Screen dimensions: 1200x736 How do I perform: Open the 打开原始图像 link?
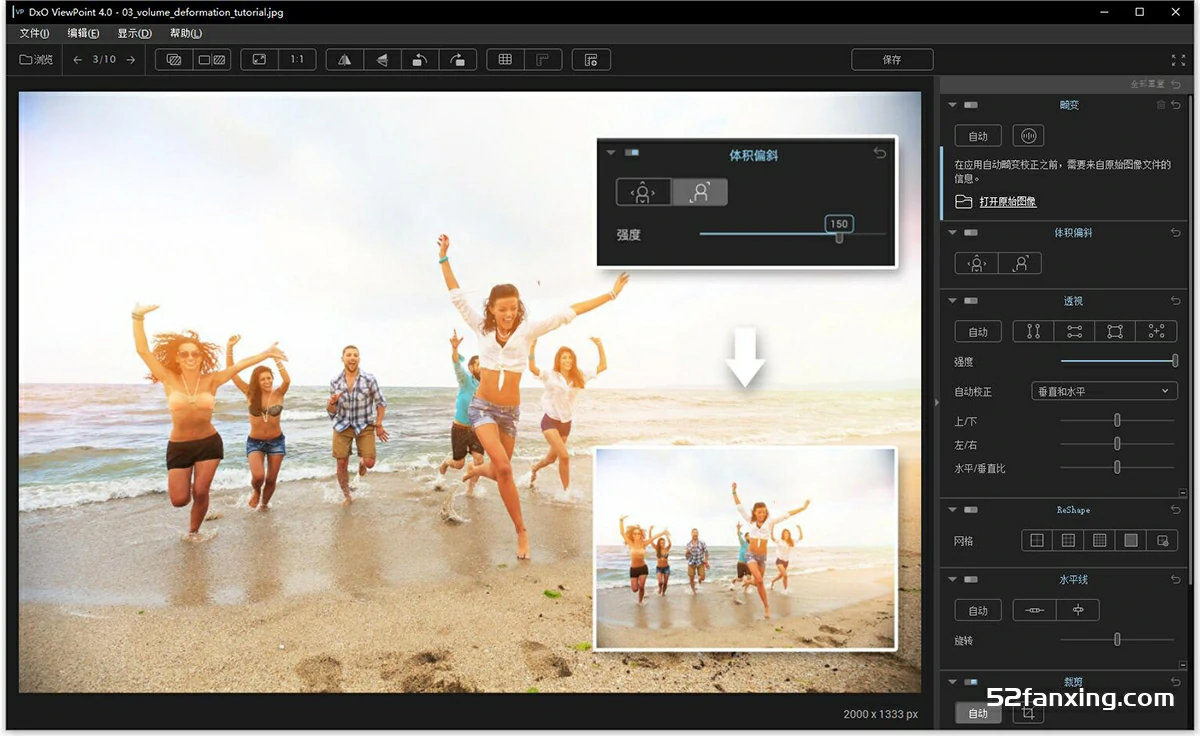click(x=1007, y=202)
